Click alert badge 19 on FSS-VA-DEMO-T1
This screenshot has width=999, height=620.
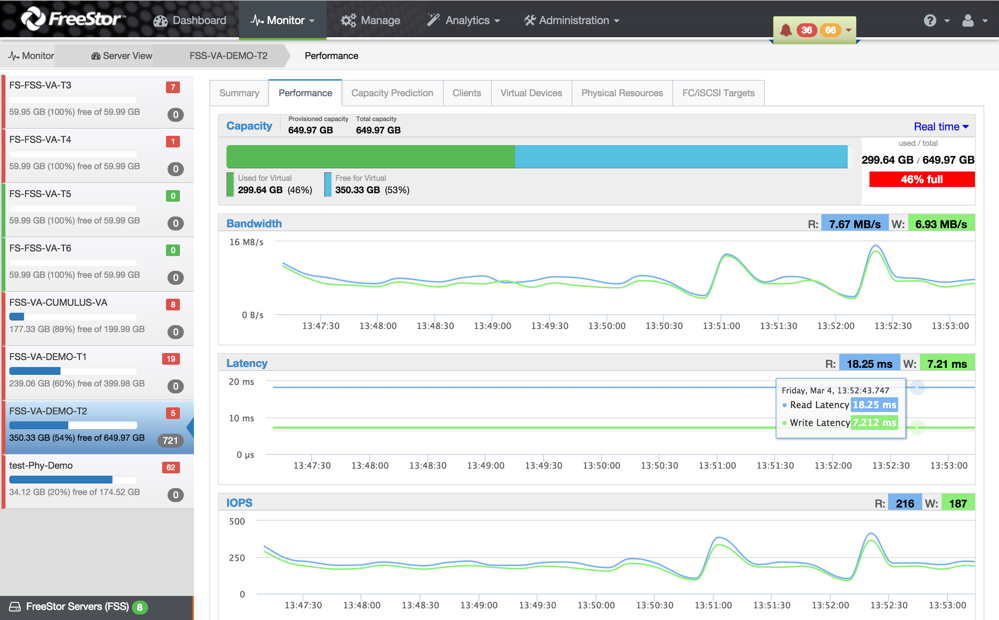point(171,359)
